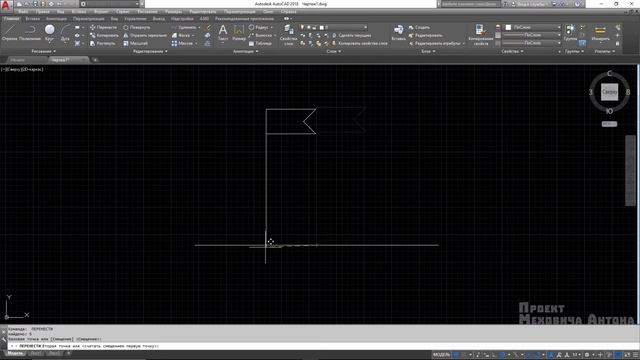Open Свойства слоя layer properties
This screenshot has width=640, height=360.
(x=289, y=34)
